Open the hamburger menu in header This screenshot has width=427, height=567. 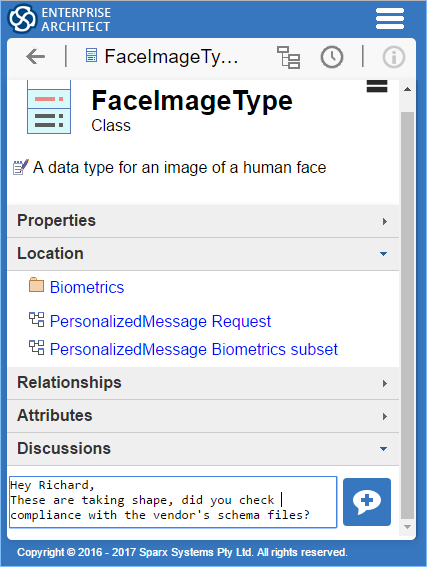pos(390,18)
